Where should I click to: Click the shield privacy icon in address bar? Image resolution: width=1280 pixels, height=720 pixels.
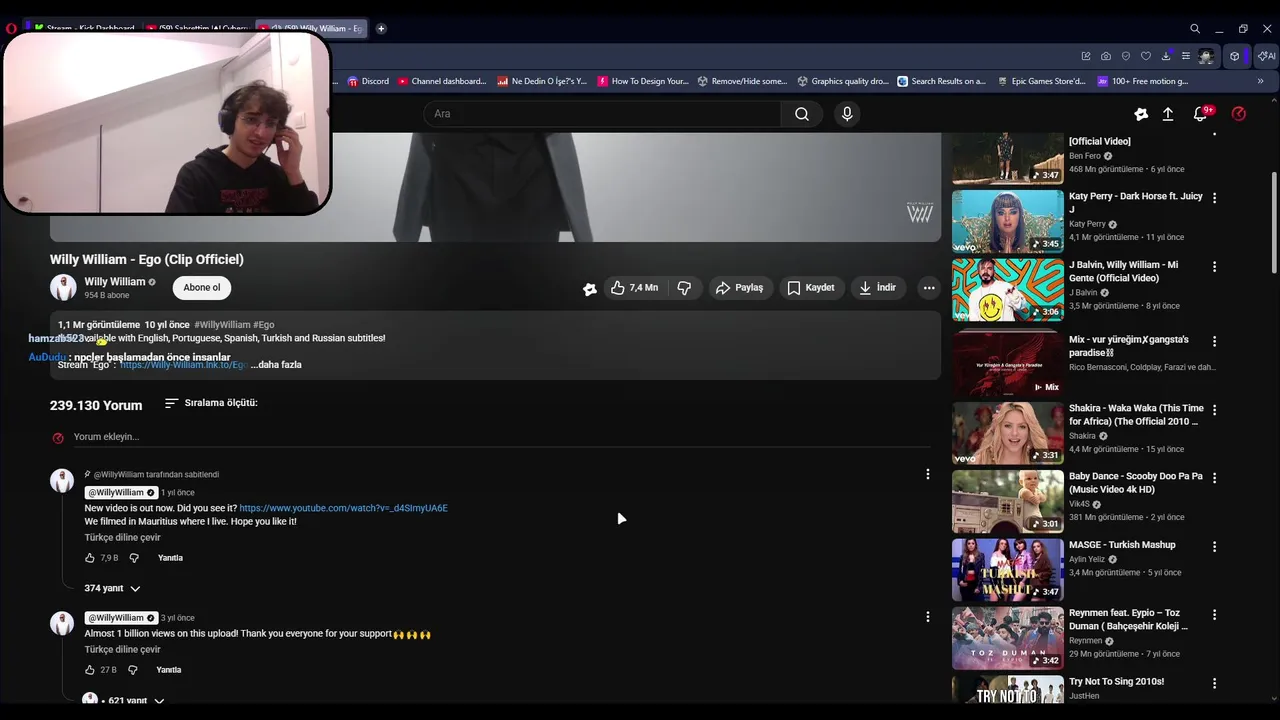click(x=1126, y=56)
